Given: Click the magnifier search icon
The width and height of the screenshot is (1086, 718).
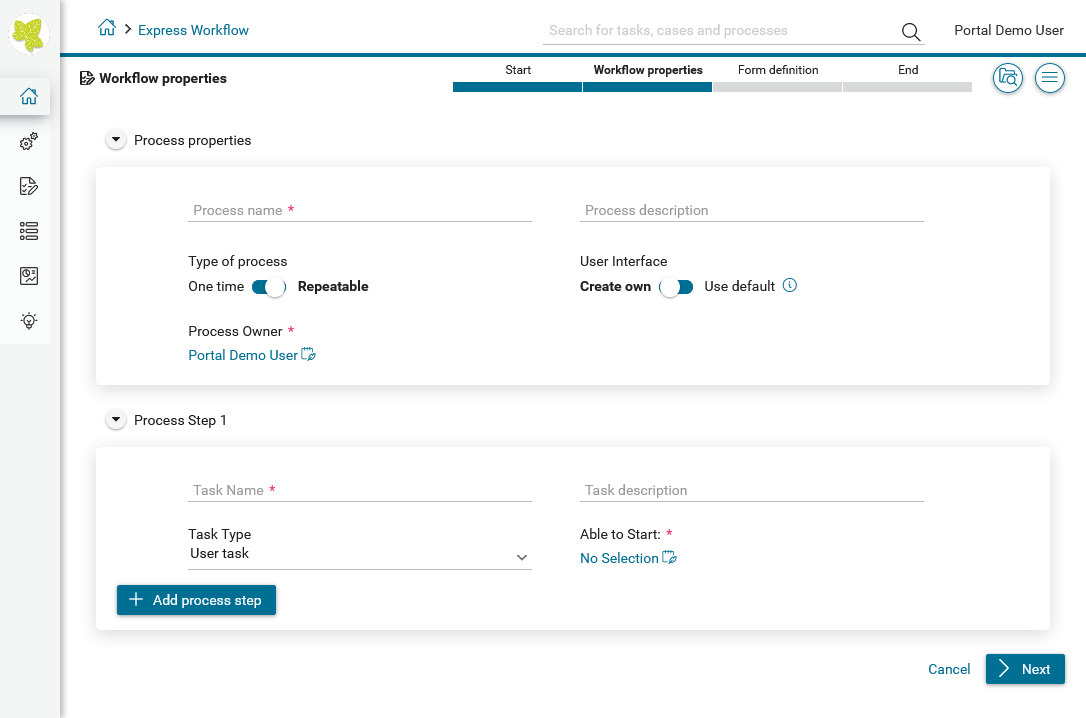Looking at the screenshot, I should point(910,31).
